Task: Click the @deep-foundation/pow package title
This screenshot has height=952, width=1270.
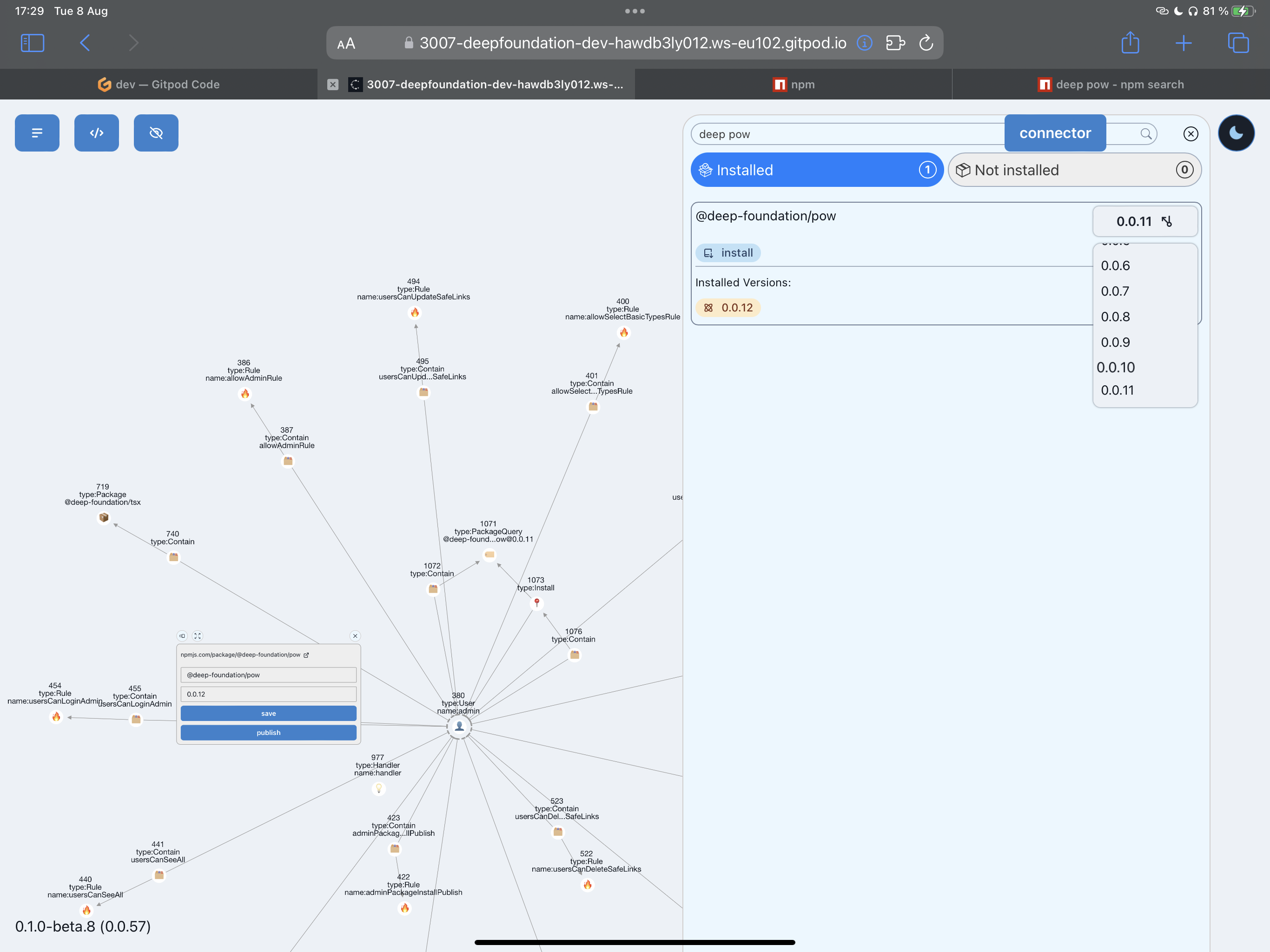Action: point(765,216)
